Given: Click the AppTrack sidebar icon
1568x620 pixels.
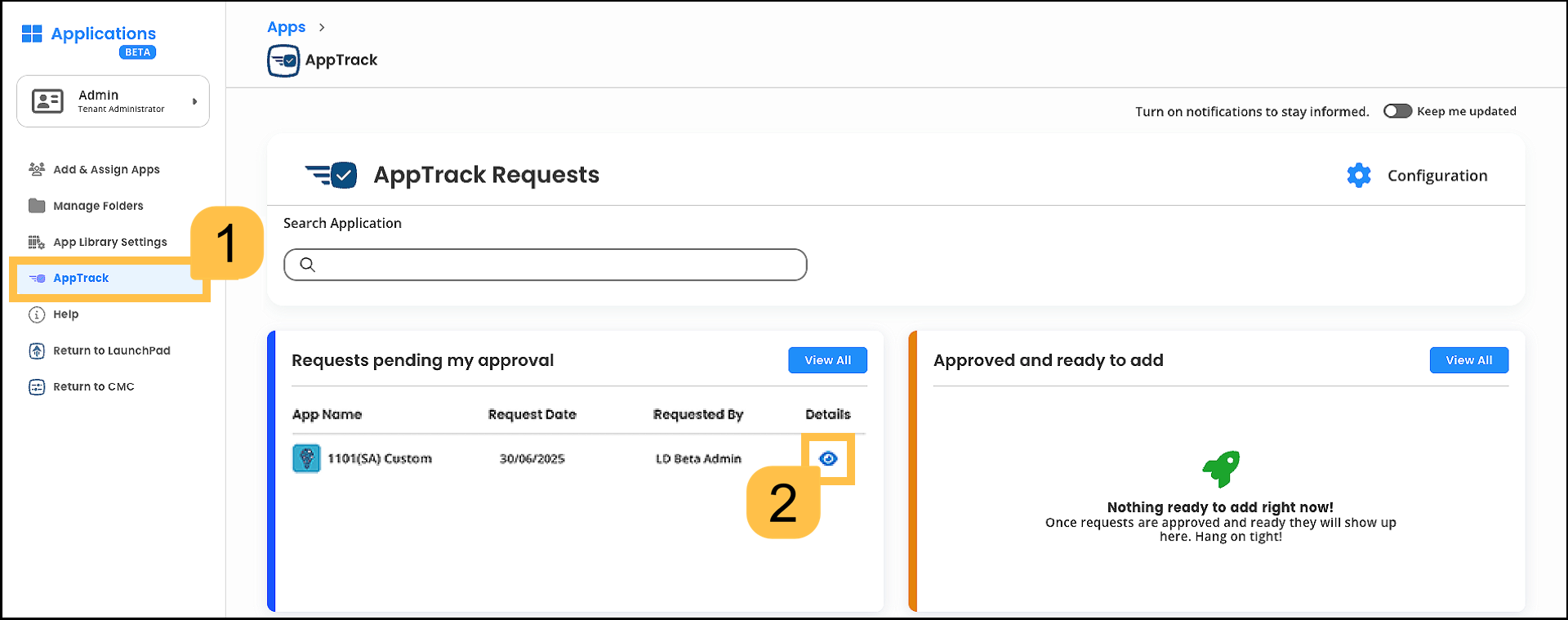Looking at the screenshot, I should (38, 279).
